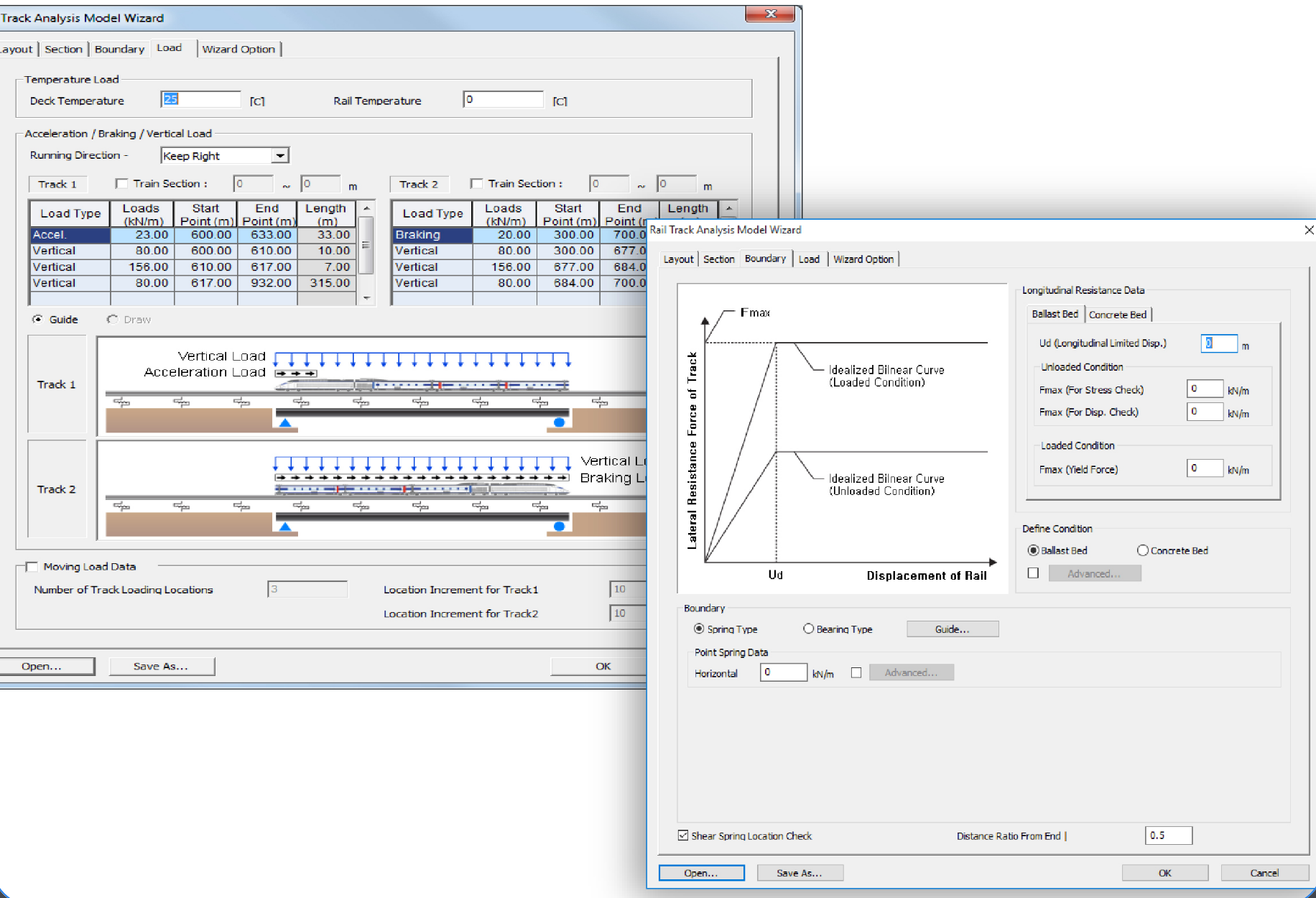
Task: Switch to the Wizard Option tab in front dialog
Action: [863, 259]
